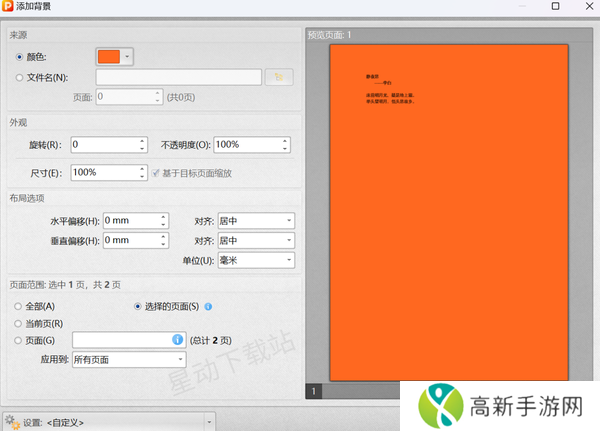Decrease the 尺寸 size stepper

[x=142, y=176]
